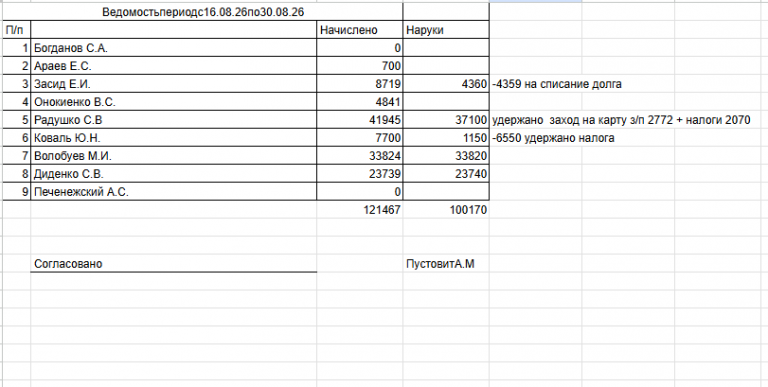
Task: Click the accrued value 7700
Action: click(360, 138)
